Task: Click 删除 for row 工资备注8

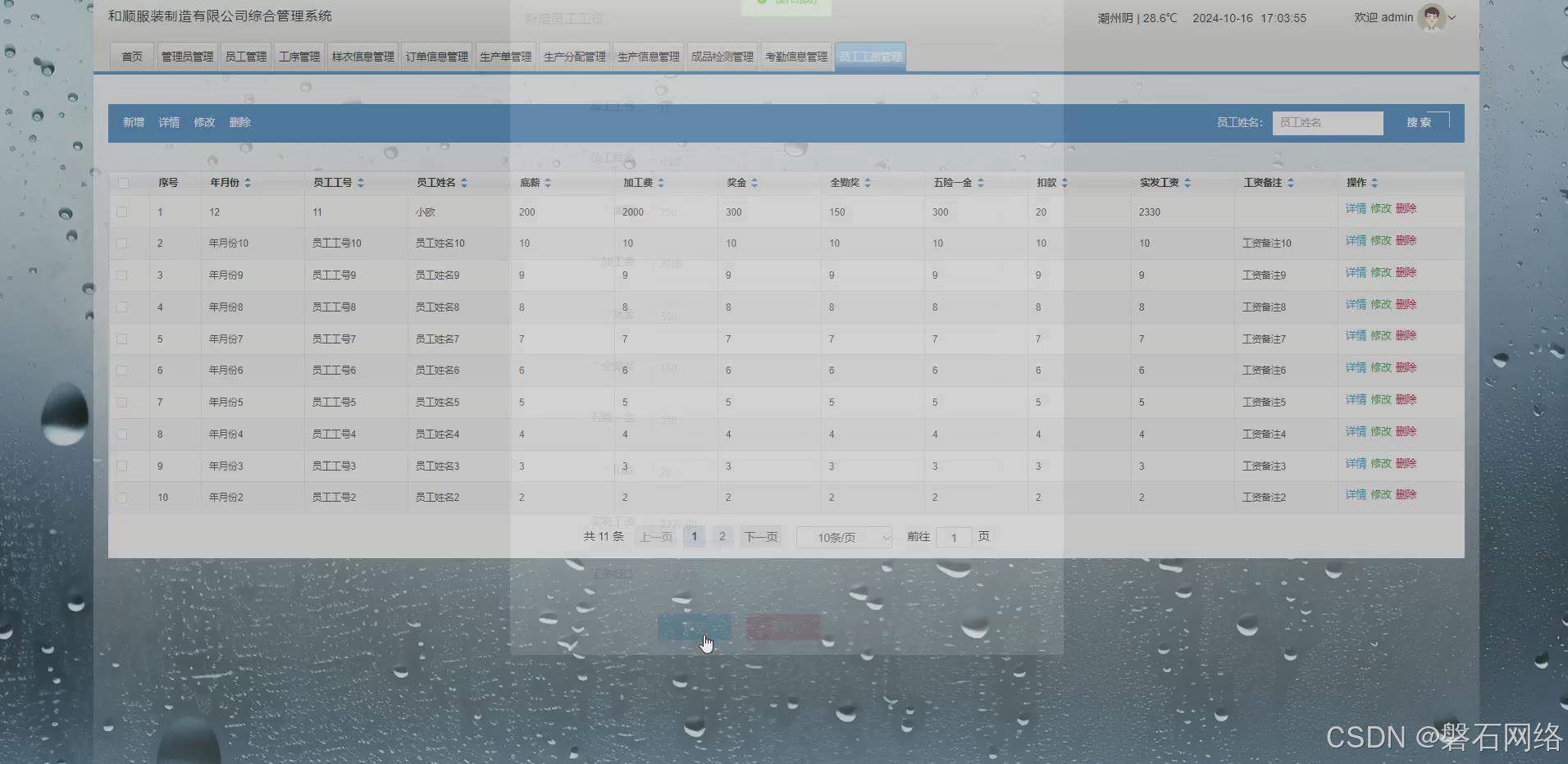Action: pos(1406,304)
